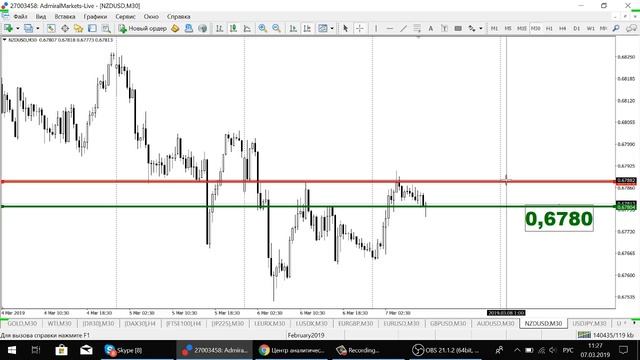
Task: Switch to the USDJPY,M30 chart tab
Action: coord(589,323)
